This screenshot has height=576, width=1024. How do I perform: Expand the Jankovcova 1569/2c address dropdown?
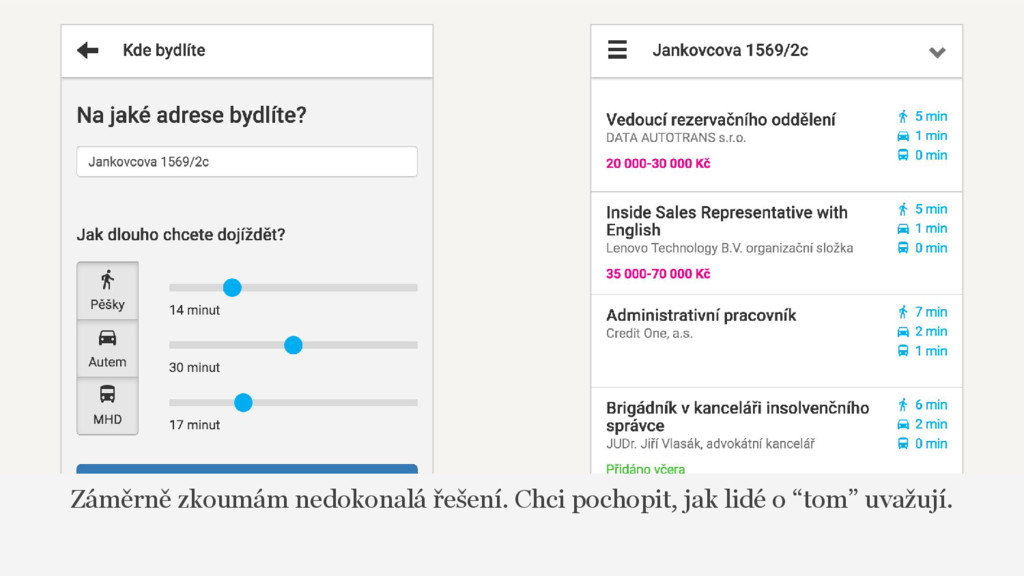[937, 52]
